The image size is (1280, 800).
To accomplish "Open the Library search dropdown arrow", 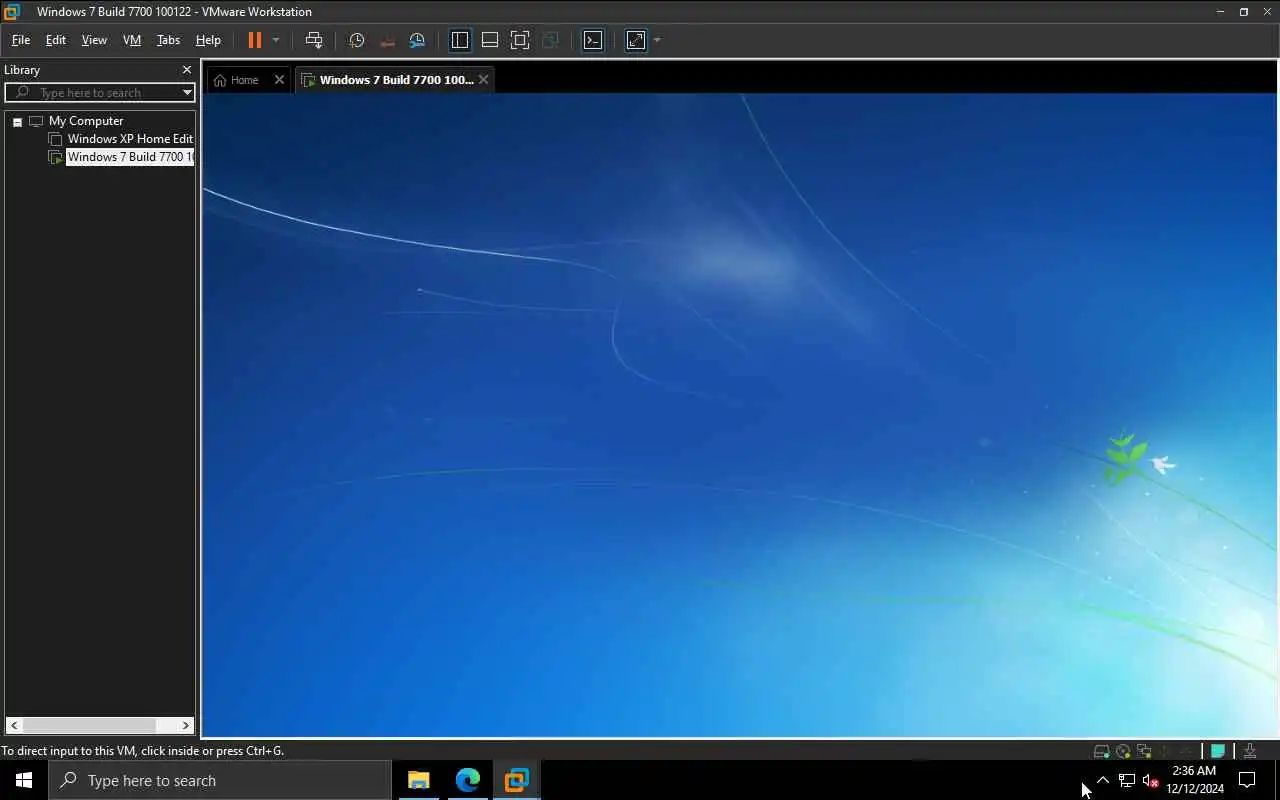I will pos(187,93).
